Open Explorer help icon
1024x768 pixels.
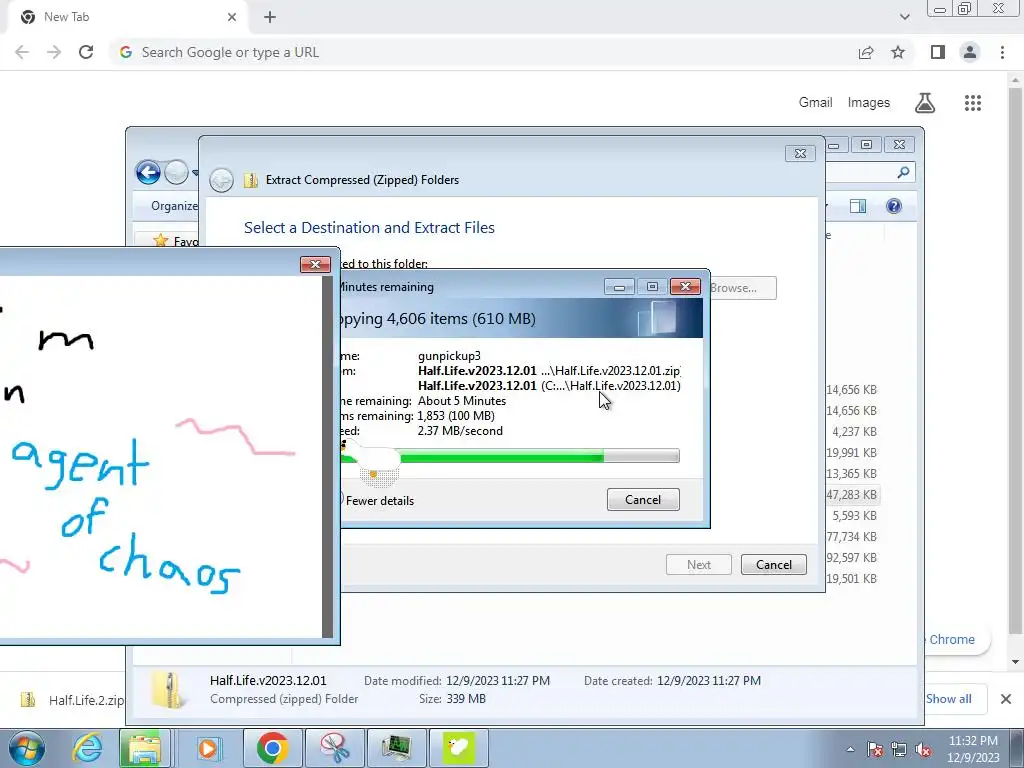893,206
